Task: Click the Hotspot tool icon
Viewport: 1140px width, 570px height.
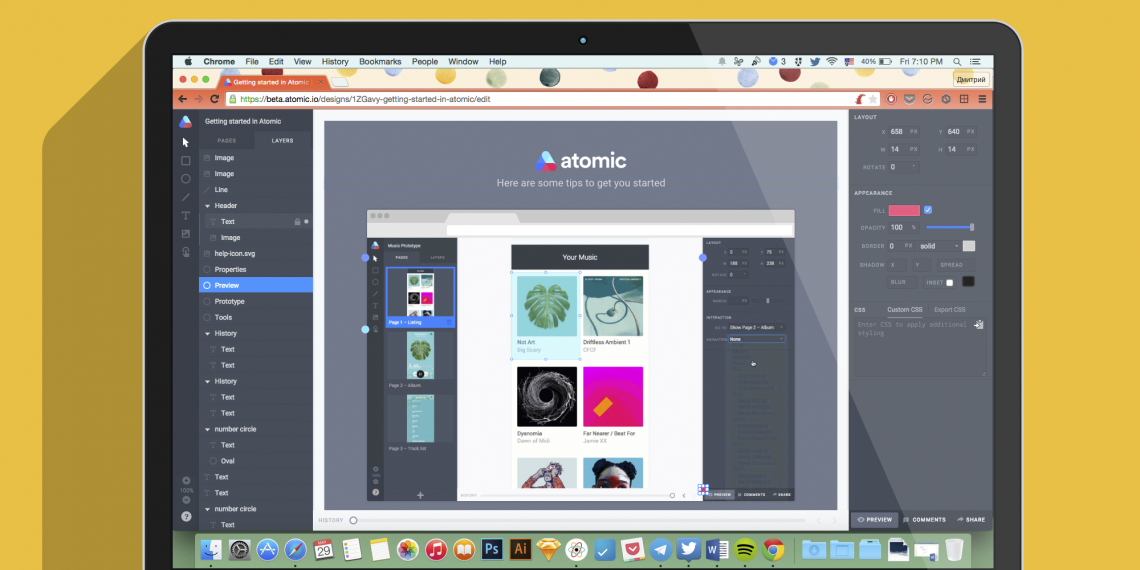Action: point(185,252)
